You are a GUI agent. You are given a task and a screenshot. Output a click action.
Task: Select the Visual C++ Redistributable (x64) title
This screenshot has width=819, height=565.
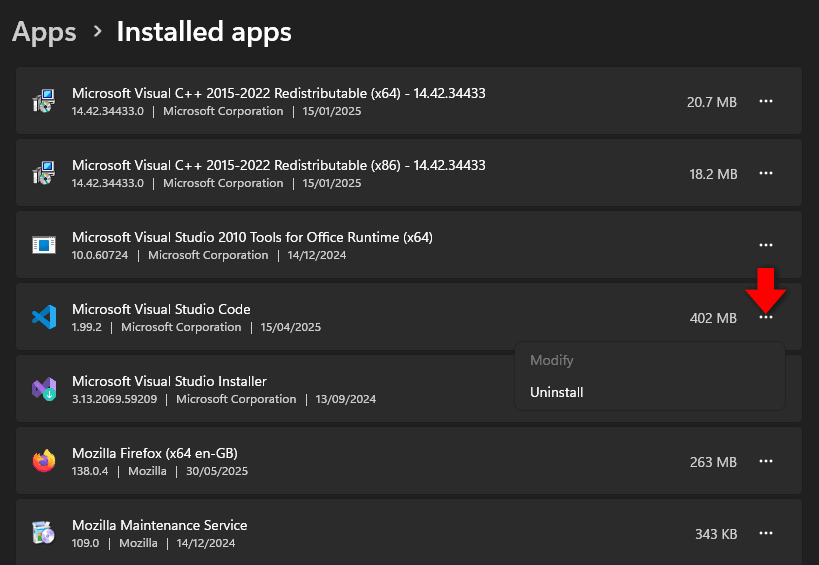click(278, 93)
